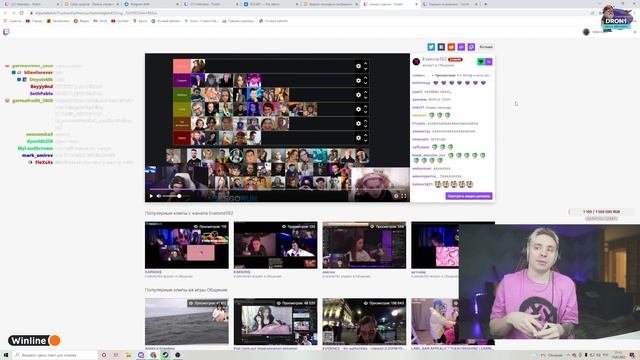Switch to the fifth browser tab
640x360 pixels.
point(270,4)
